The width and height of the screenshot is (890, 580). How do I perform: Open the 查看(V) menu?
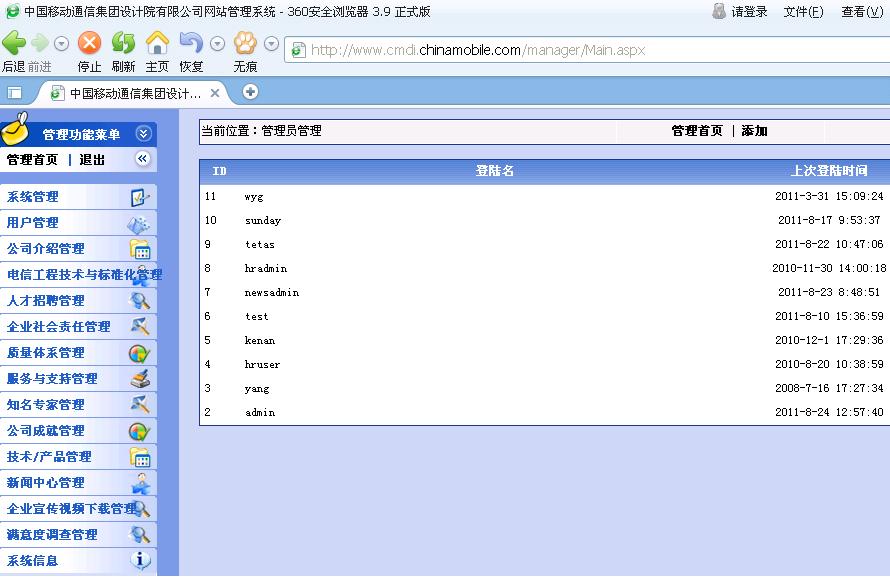(x=862, y=11)
